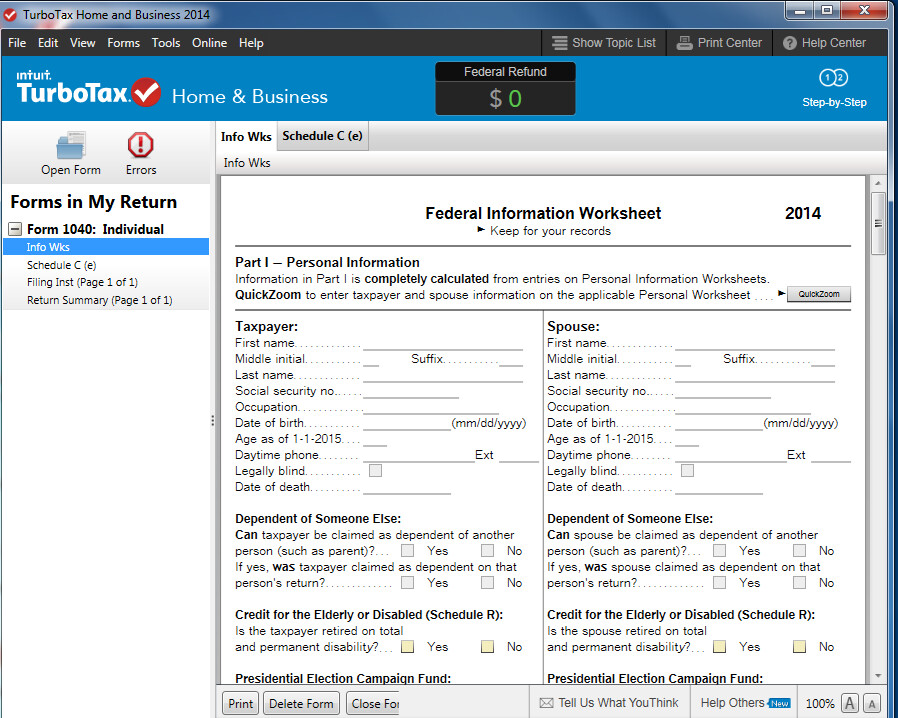Click taxpayer Social security no. field
898x718 pixels.
411,391
